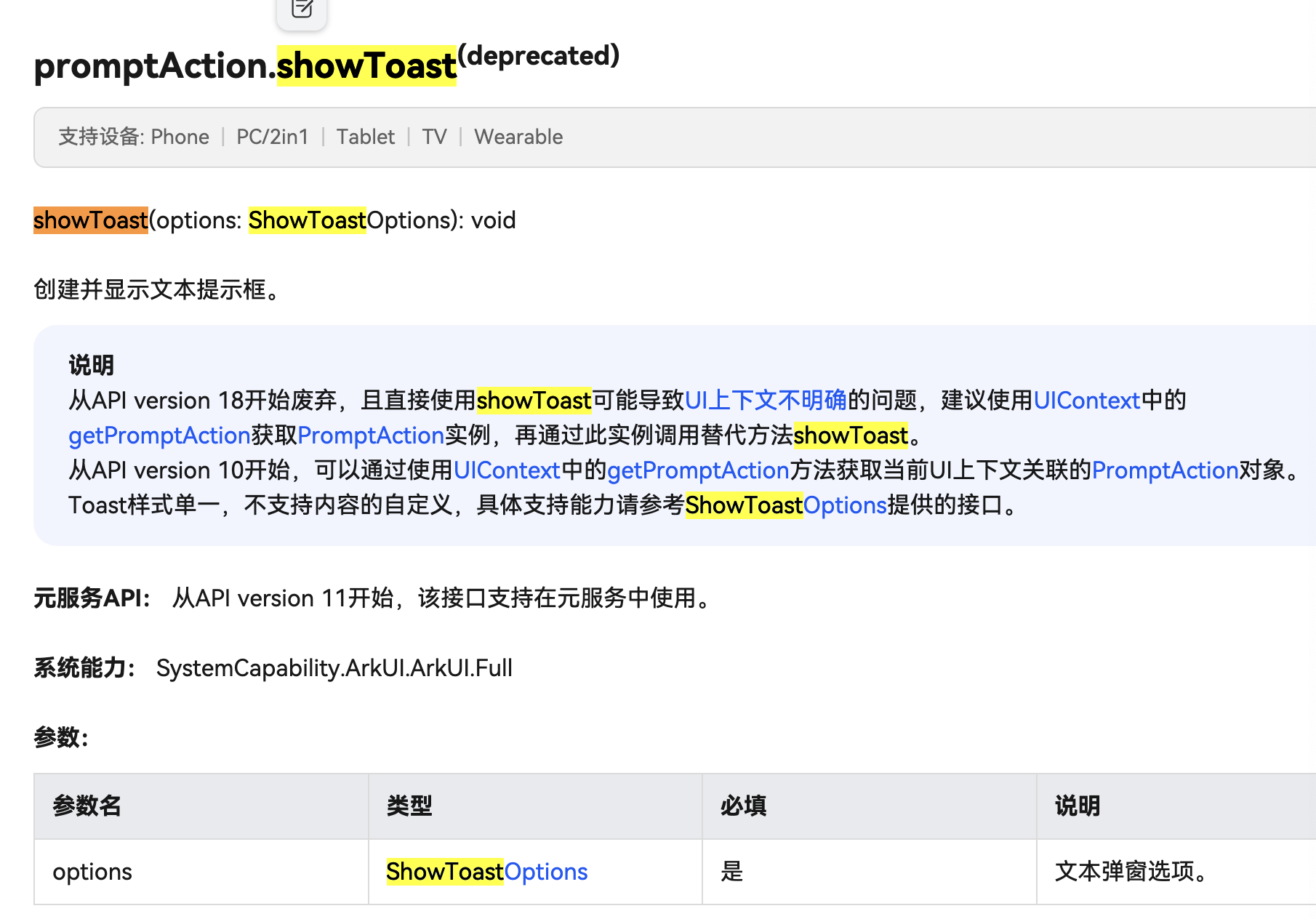This screenshot has width=1316, height=919.
Task: Click the '创建并显示文本提示框。' description
Action: point(156,289)
